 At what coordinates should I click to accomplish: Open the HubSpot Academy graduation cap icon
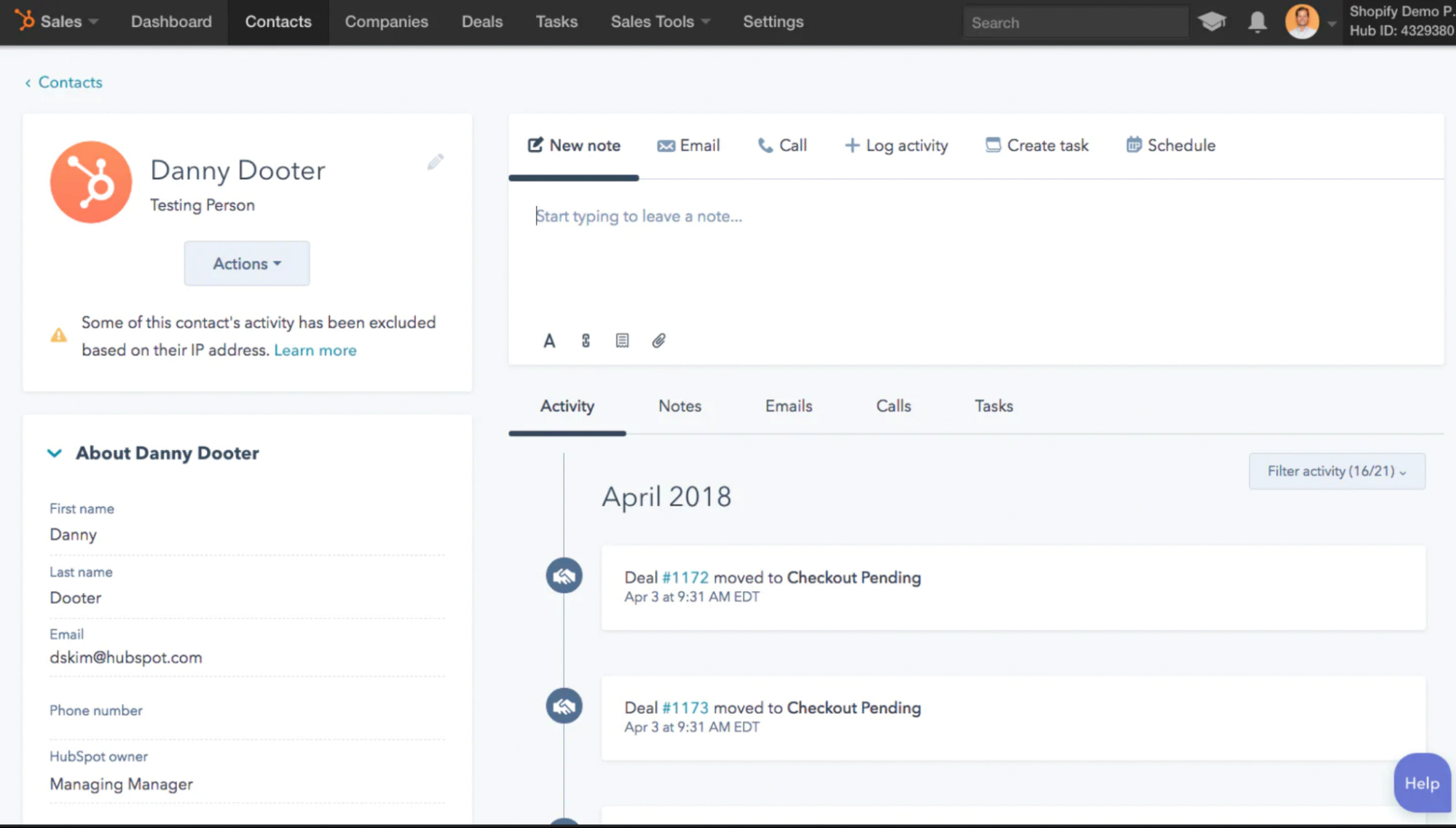tap(1211, 22)
